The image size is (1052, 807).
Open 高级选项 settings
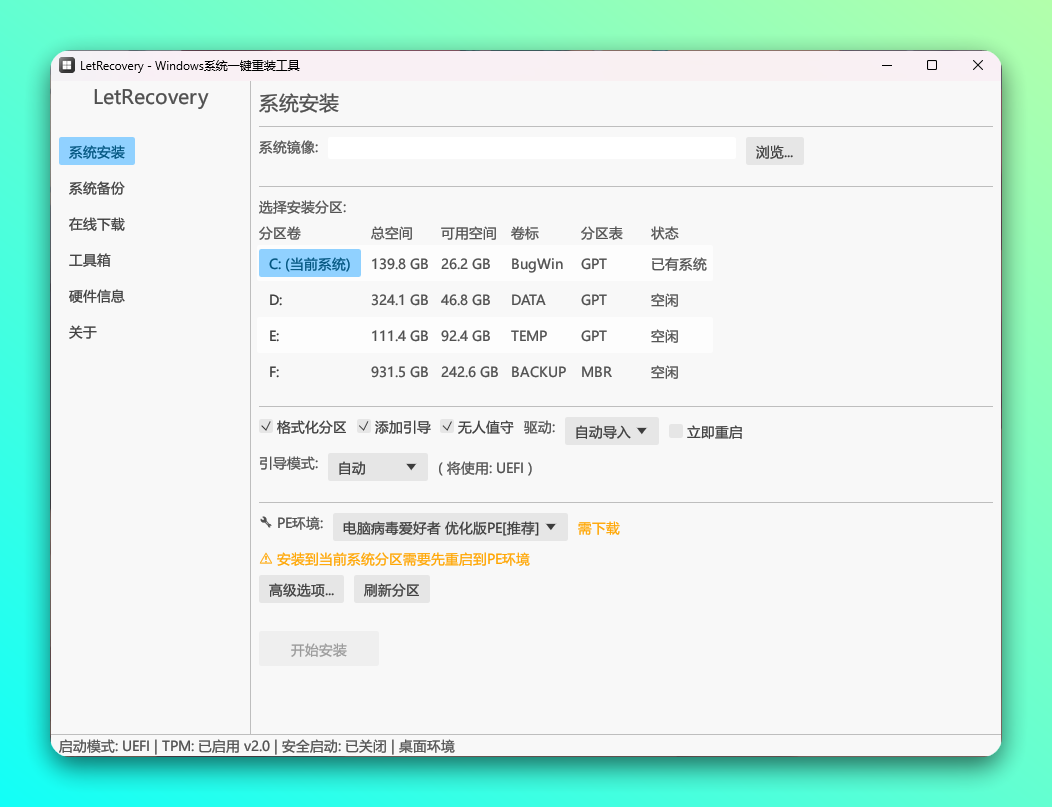pos(301,589)
